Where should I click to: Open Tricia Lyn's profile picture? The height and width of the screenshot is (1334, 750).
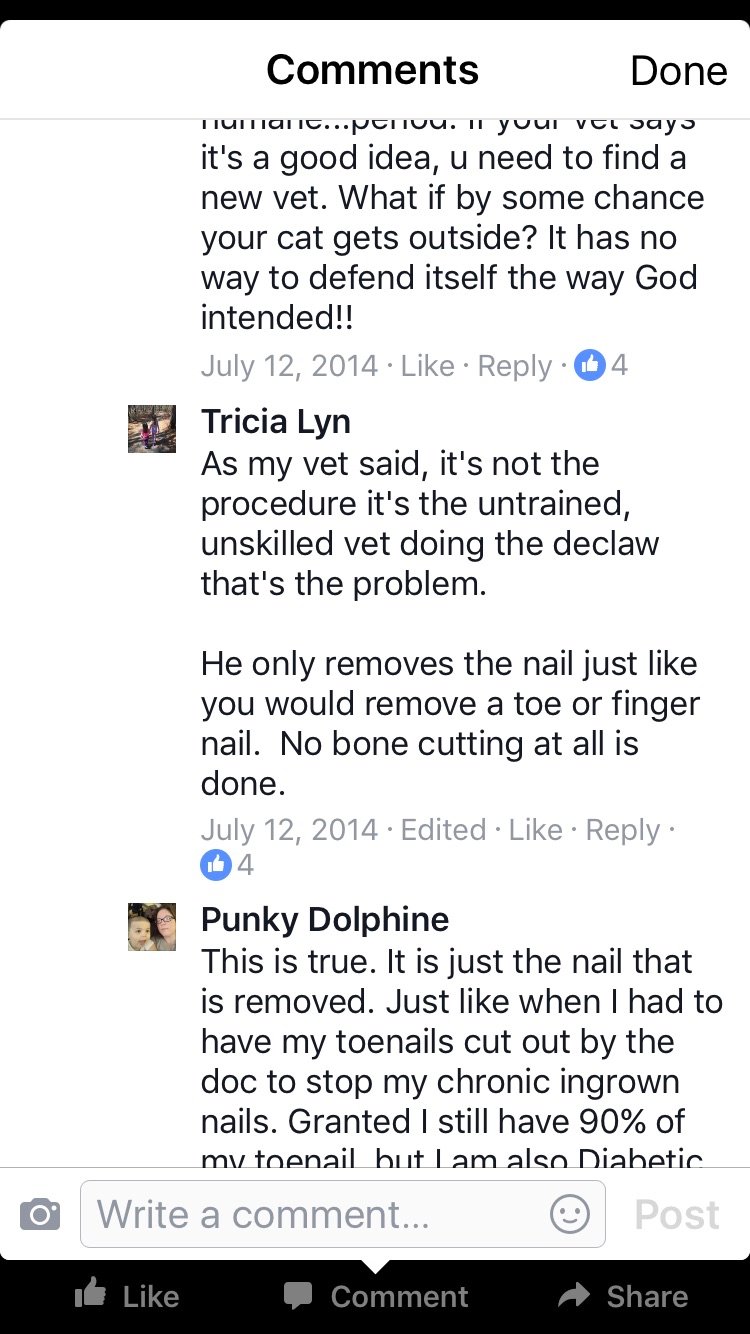pos(152,429)
